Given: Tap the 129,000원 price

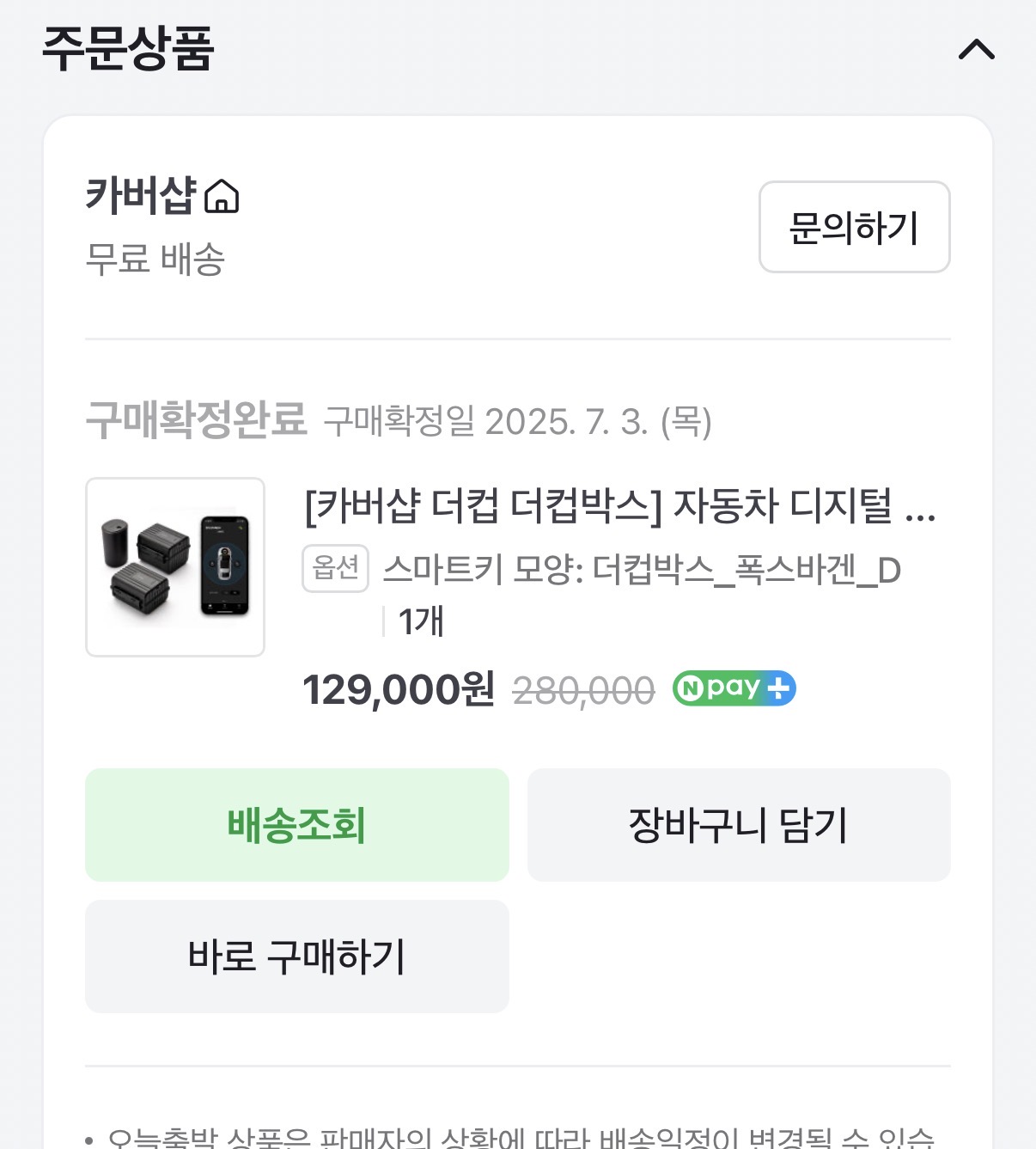Looking at the screenshot, I should (398, 689).
